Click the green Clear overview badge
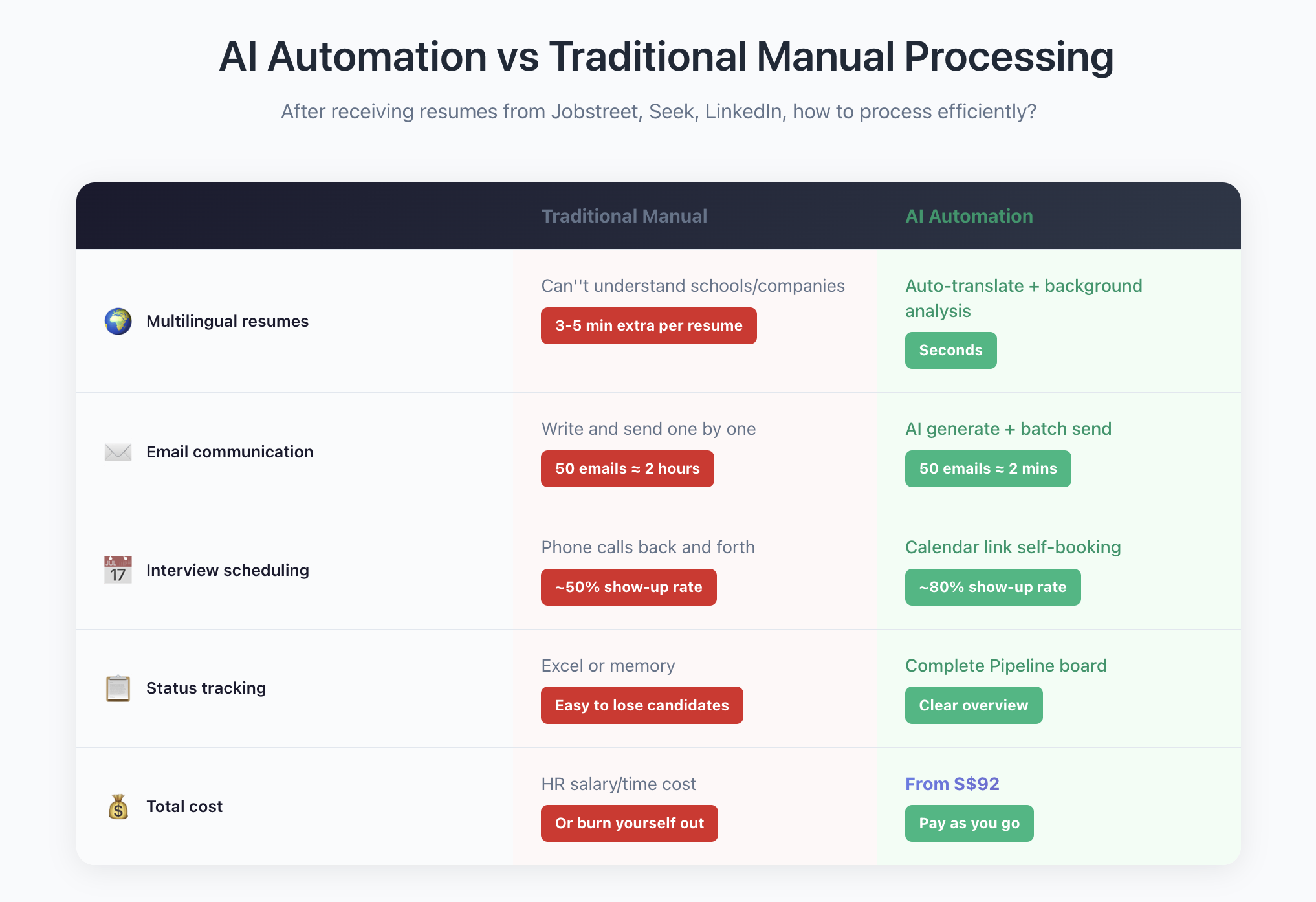 973,705
